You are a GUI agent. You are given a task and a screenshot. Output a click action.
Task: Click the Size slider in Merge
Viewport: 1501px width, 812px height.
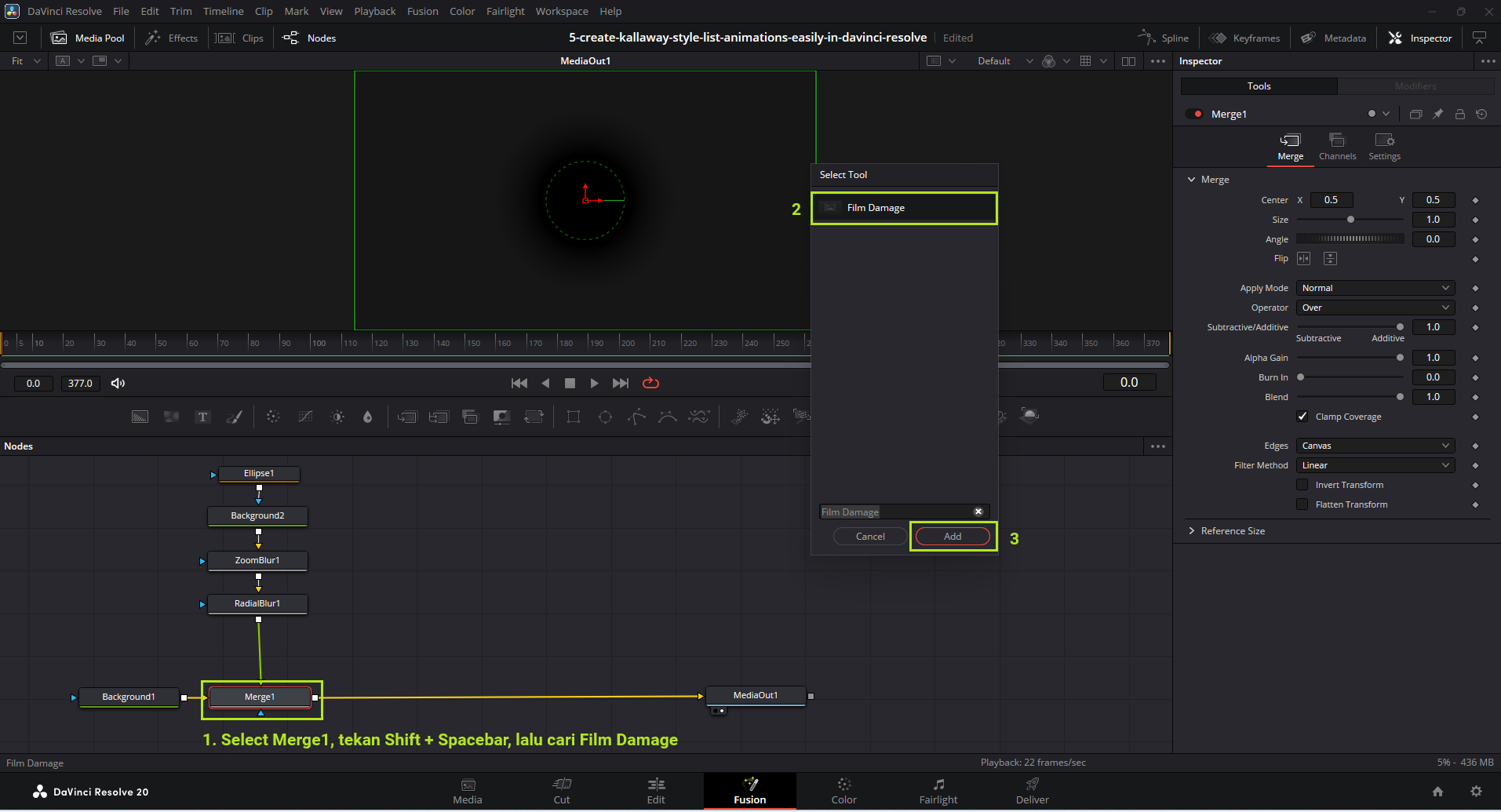coord(1350,220)
